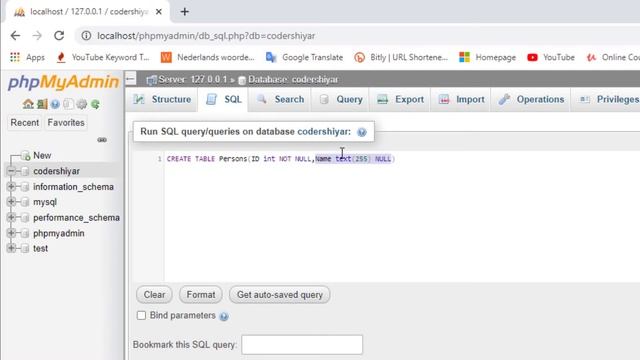Open the Search tab

point(280,100)
